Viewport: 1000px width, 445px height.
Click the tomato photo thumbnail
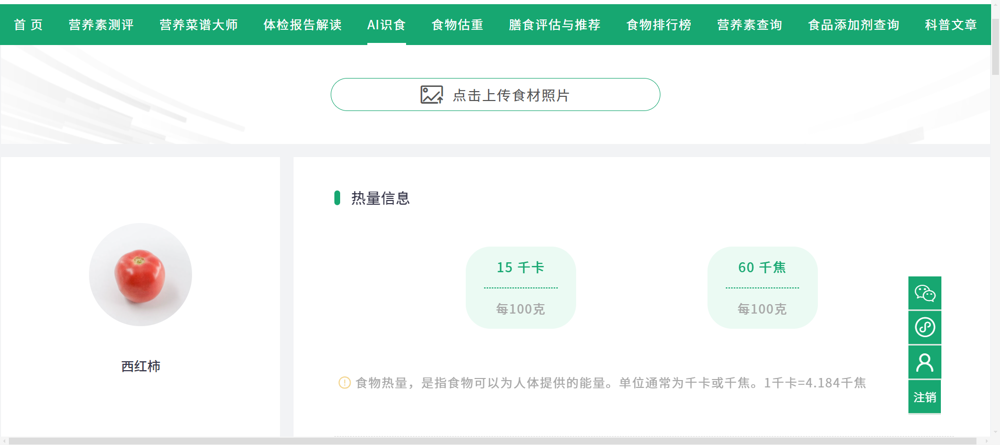pyautogui.click(x=140, y=275)
